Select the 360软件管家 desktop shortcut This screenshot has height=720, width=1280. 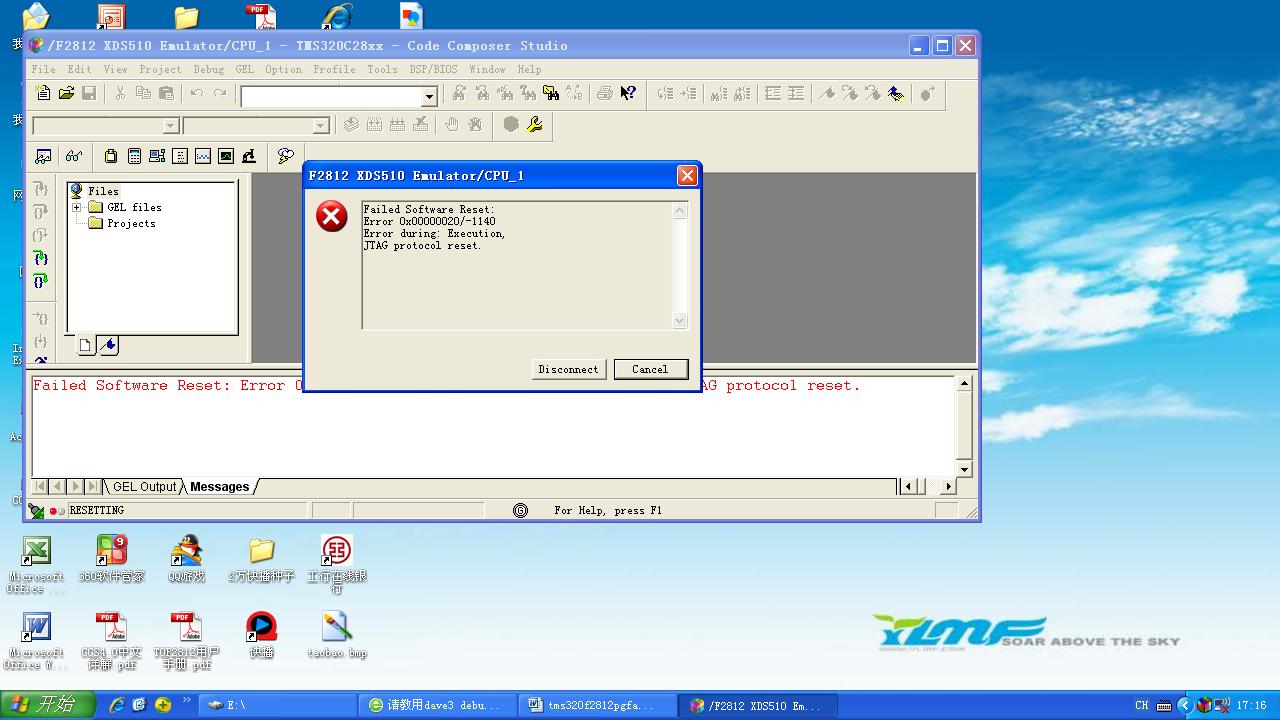(x=111, y=559)
